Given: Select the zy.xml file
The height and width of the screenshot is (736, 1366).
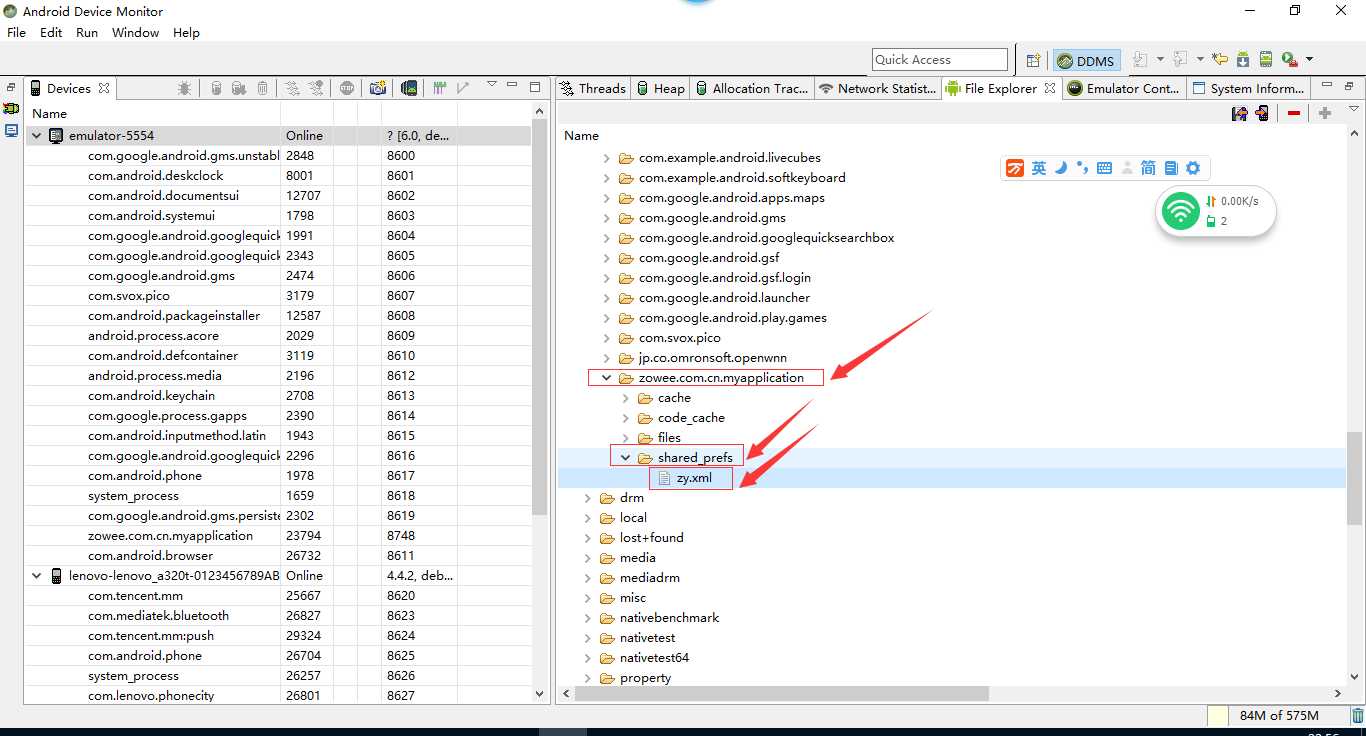Looking at the screenshot, I should pyautogui.click(x=694, y=478).
